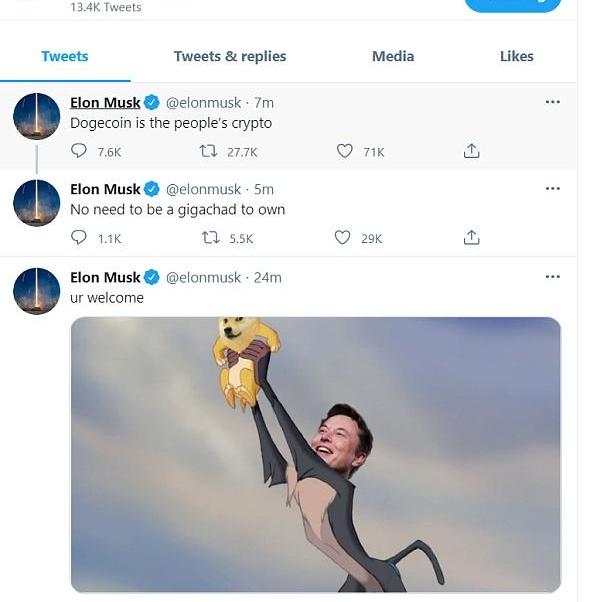The height and width of the screenshot is (602, 600).
Task: Reply to the Dogecoin people's crypto tweet
Action: pos(79,151)
